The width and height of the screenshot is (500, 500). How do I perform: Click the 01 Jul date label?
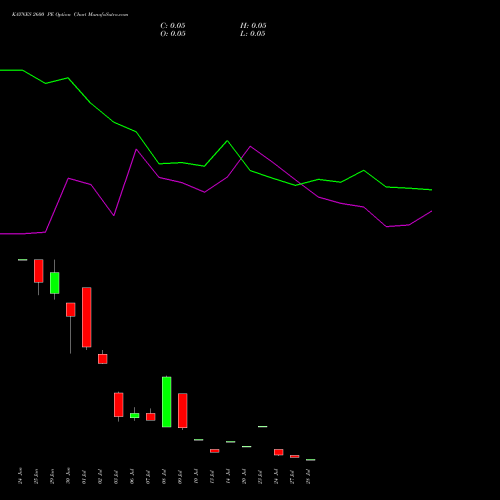85,477
